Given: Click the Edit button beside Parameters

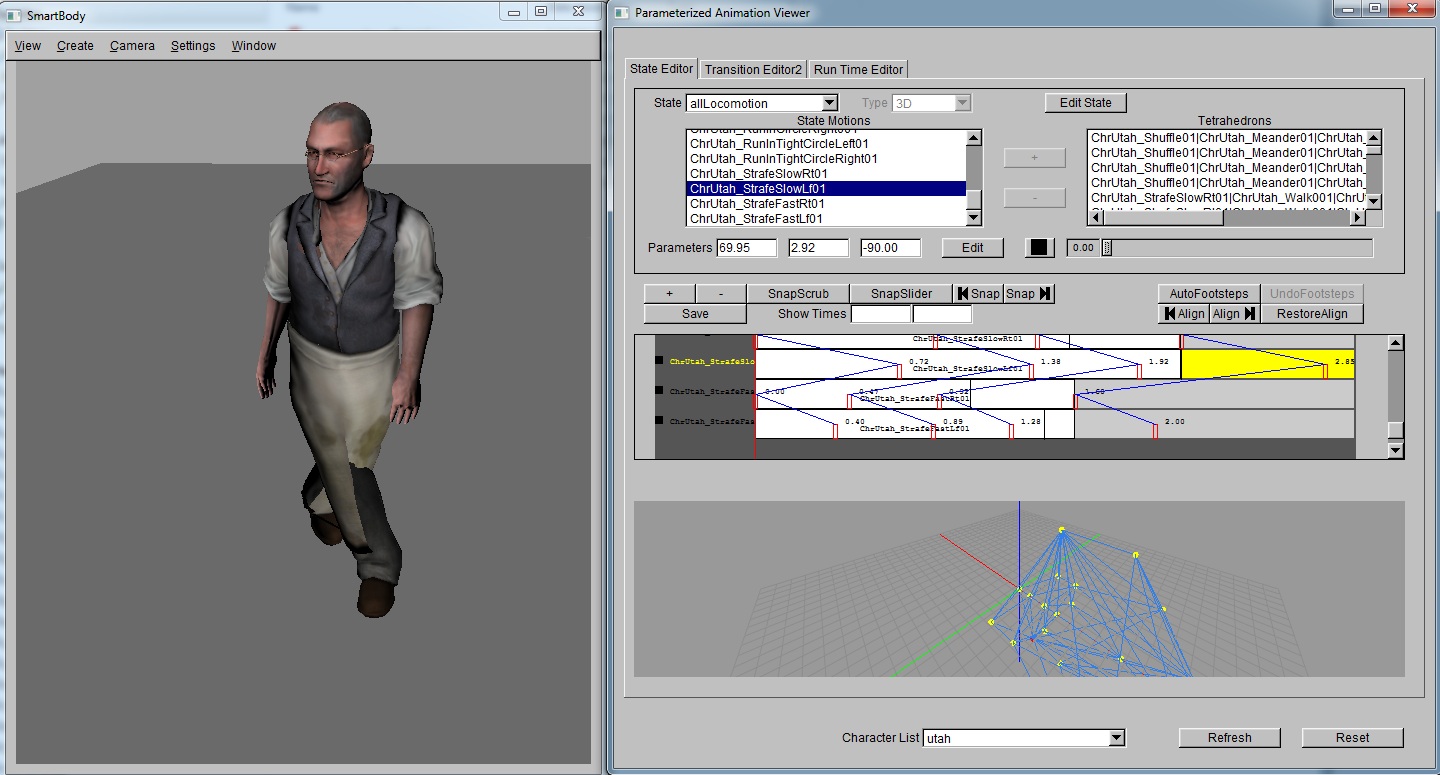Looking at the screenshot, I should click(973, 248).
